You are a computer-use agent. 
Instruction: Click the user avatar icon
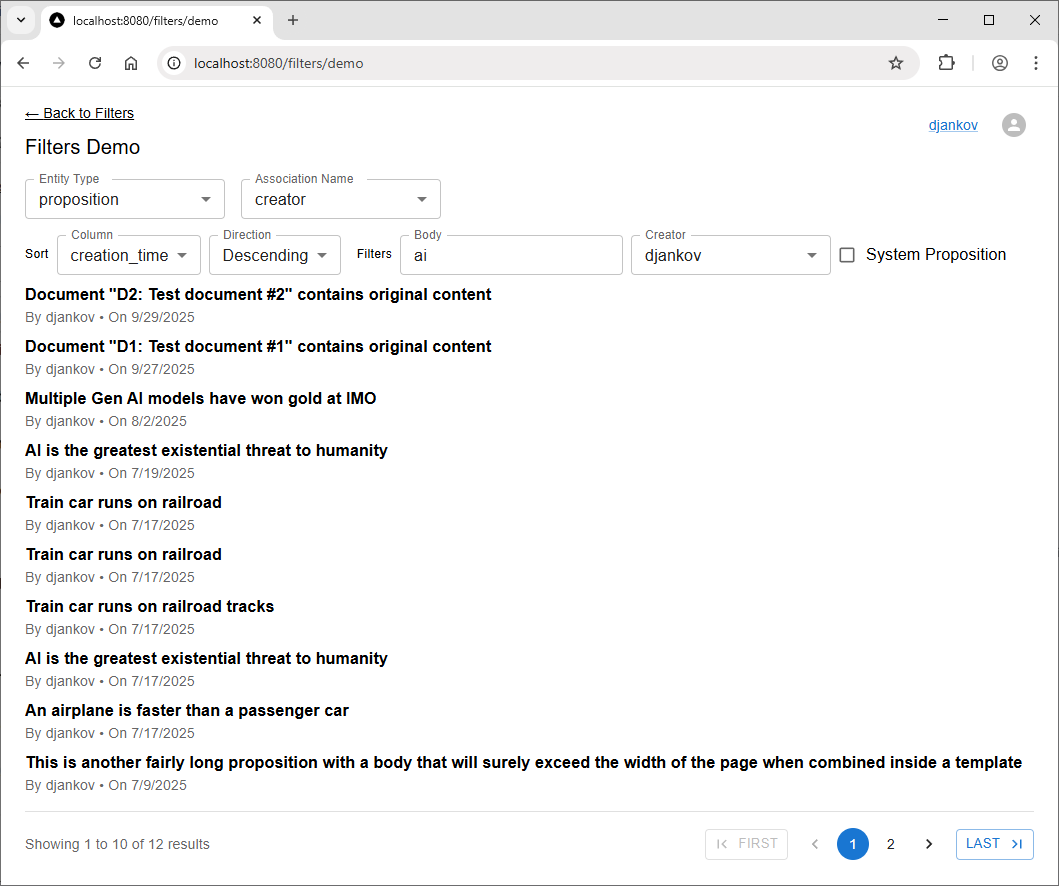click(x=1013, y=125)
